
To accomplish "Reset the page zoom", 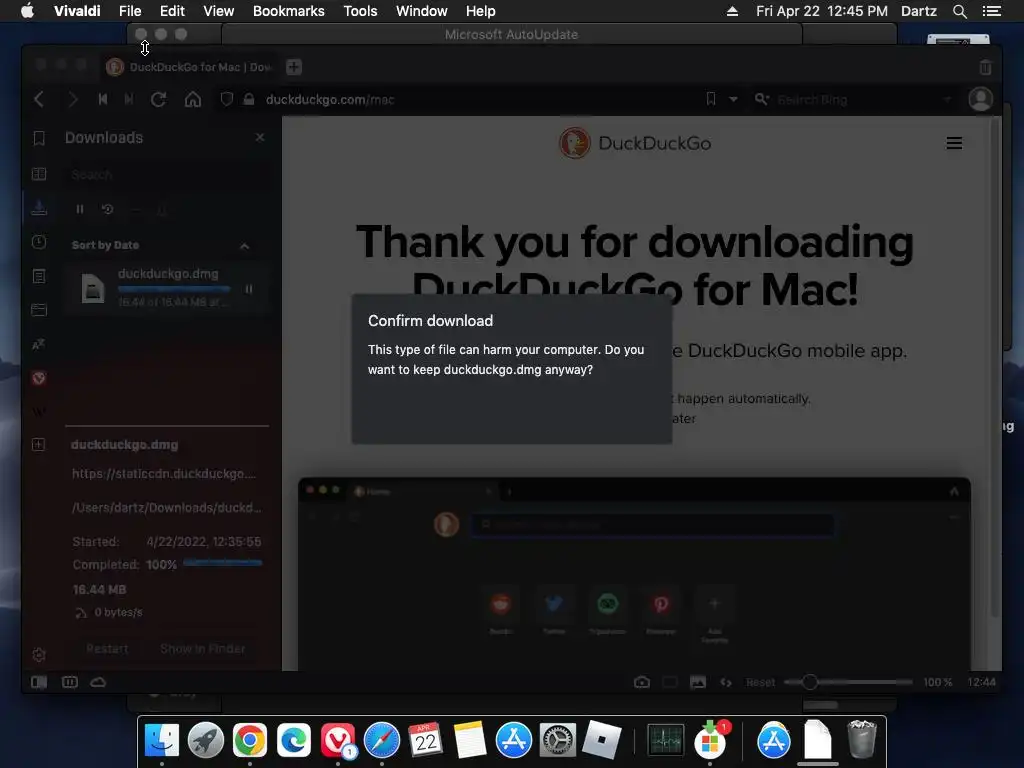I will click(x=760, y=682).
